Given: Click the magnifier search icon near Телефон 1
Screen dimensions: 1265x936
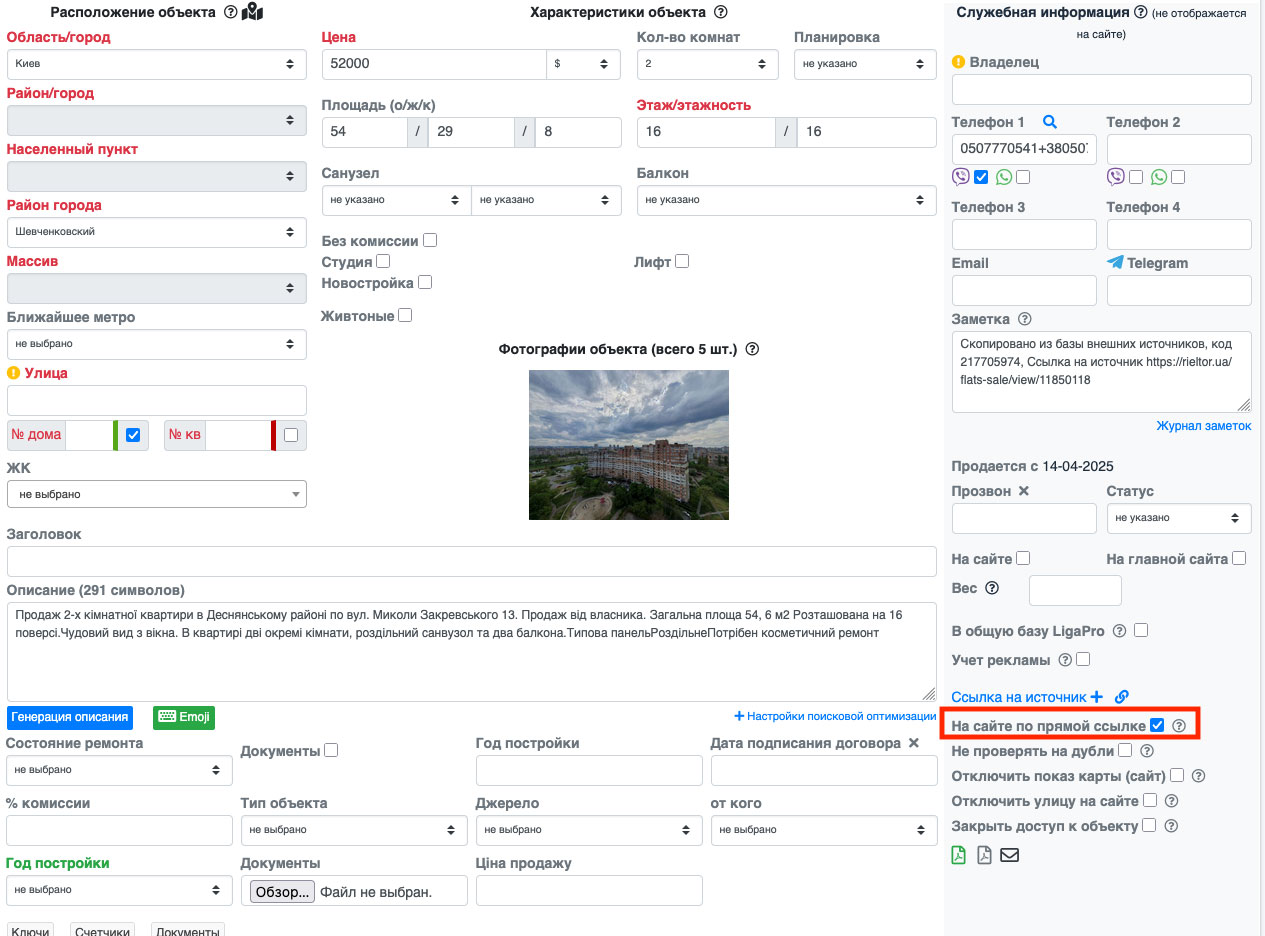Looking at the screenshot, I should click(1050, 122).
